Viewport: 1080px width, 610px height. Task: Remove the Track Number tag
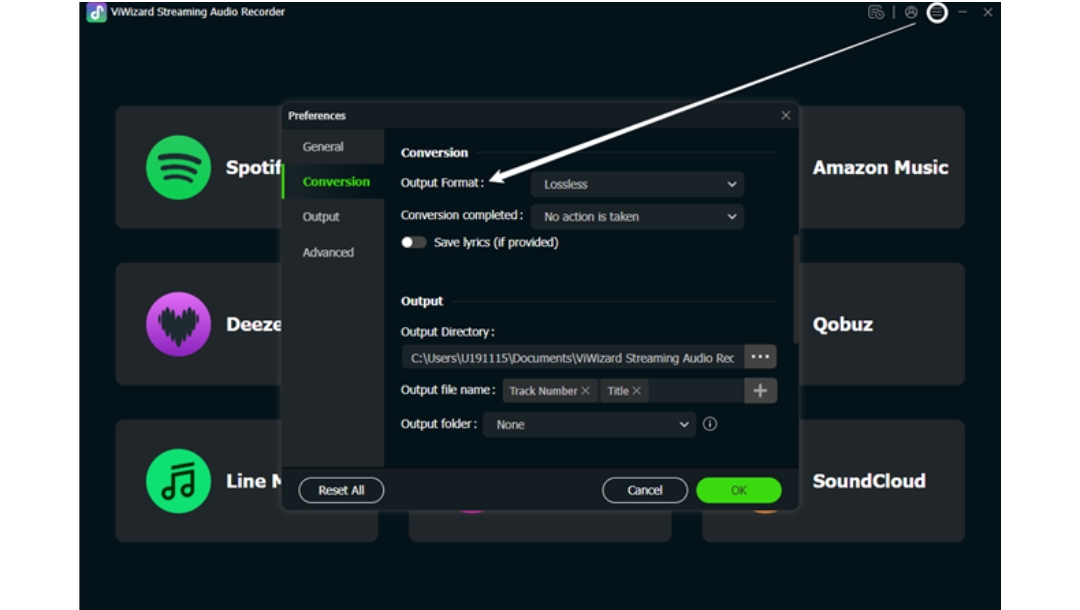tap(586, 391)
